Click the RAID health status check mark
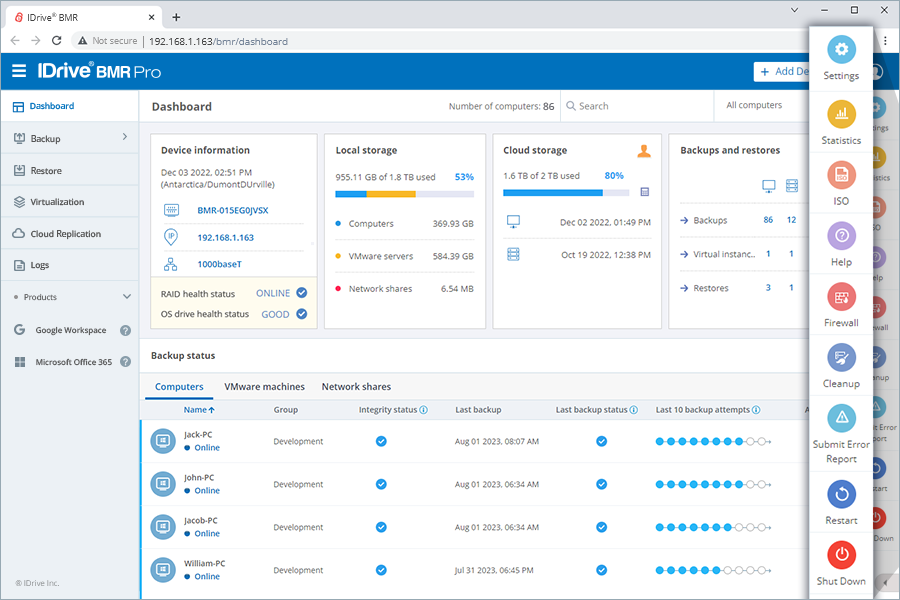Image resolution: width=900 pixels, height=600 pixels. pyautogui.click(x=301, y=293)
